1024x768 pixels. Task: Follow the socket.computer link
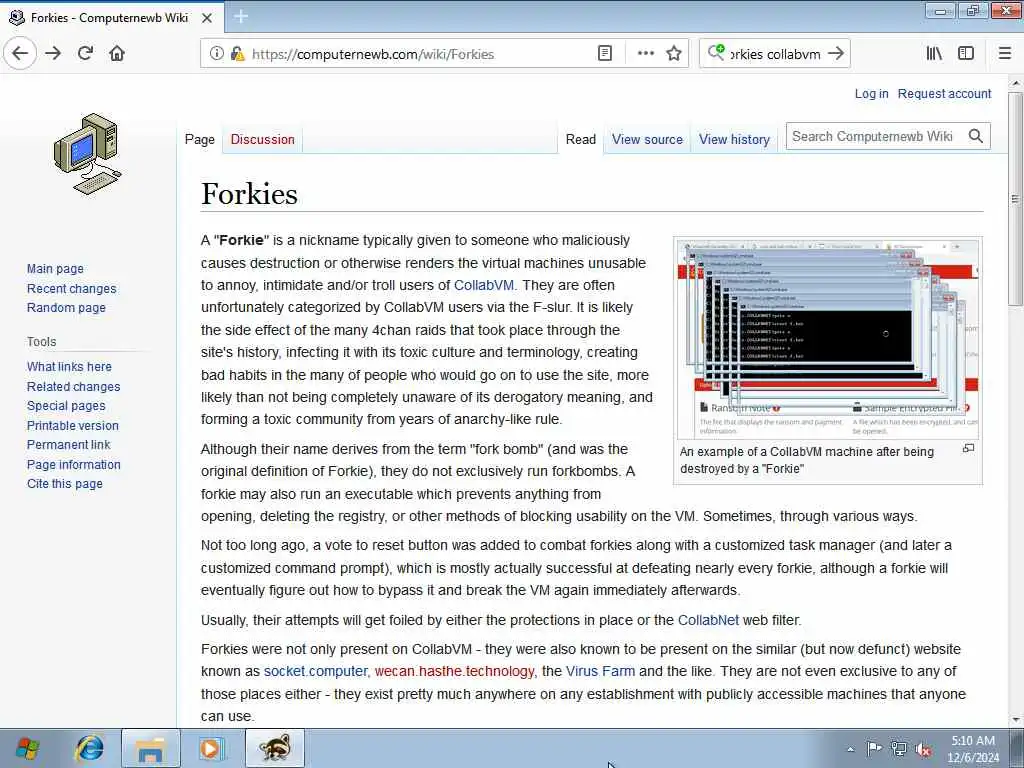(315, 671)
